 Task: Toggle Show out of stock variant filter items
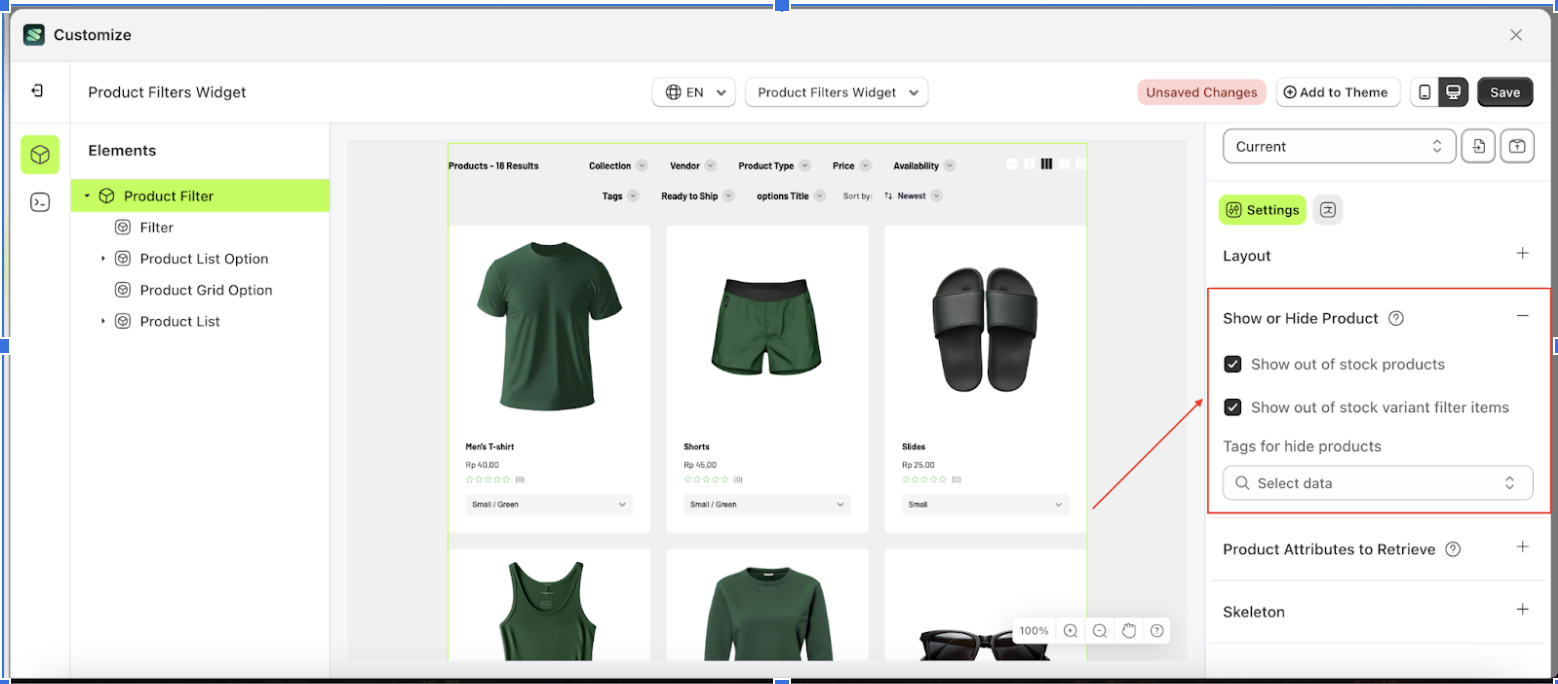click(1233, 407)
